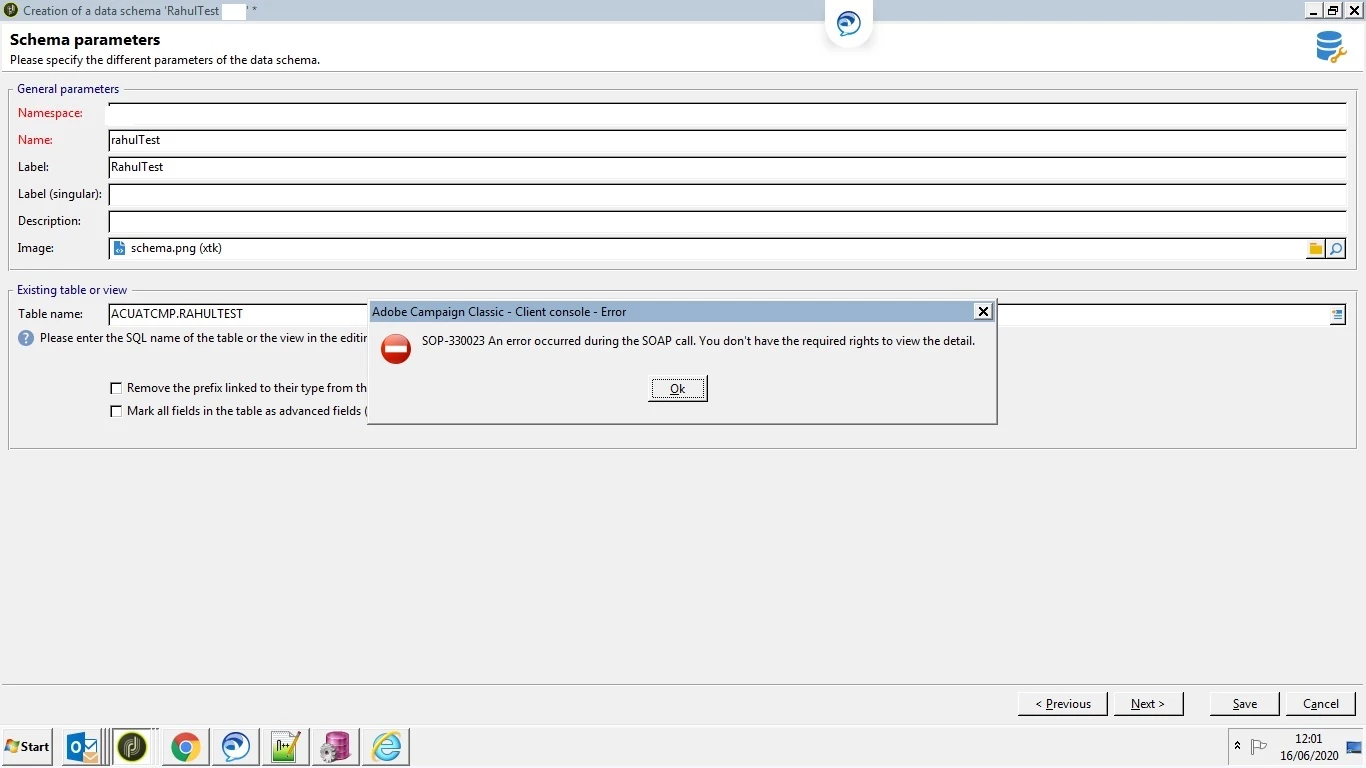Click the Cancel button
The width and height of the screenshot is (1366, 768).
[1321, 704]
